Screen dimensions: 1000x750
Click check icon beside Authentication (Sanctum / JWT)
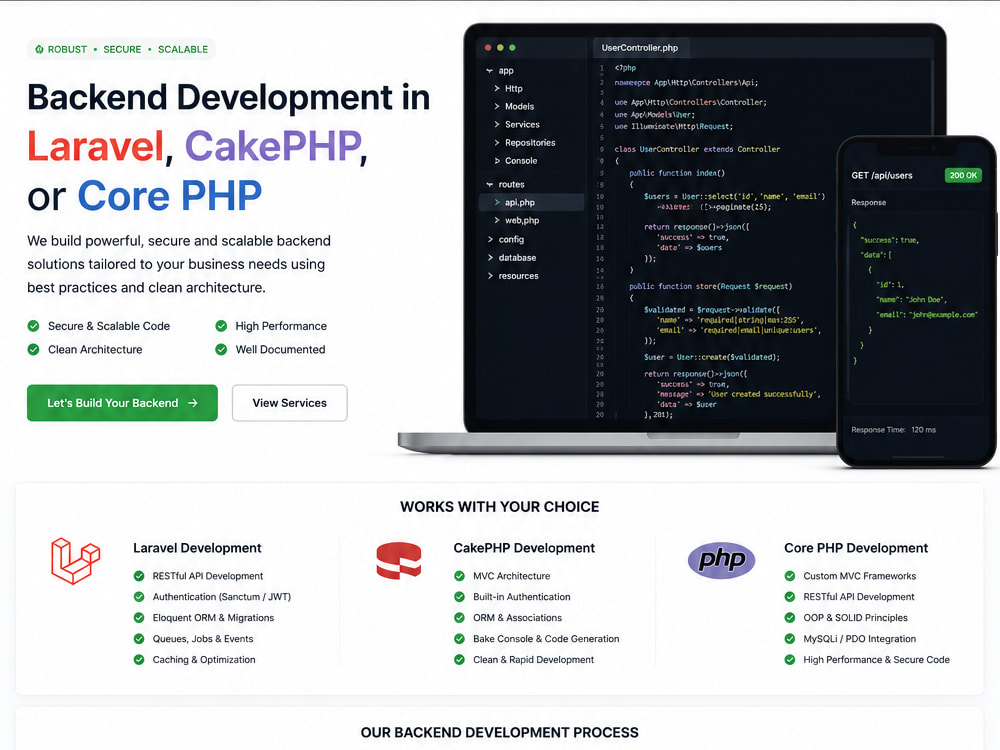(139, 597)
